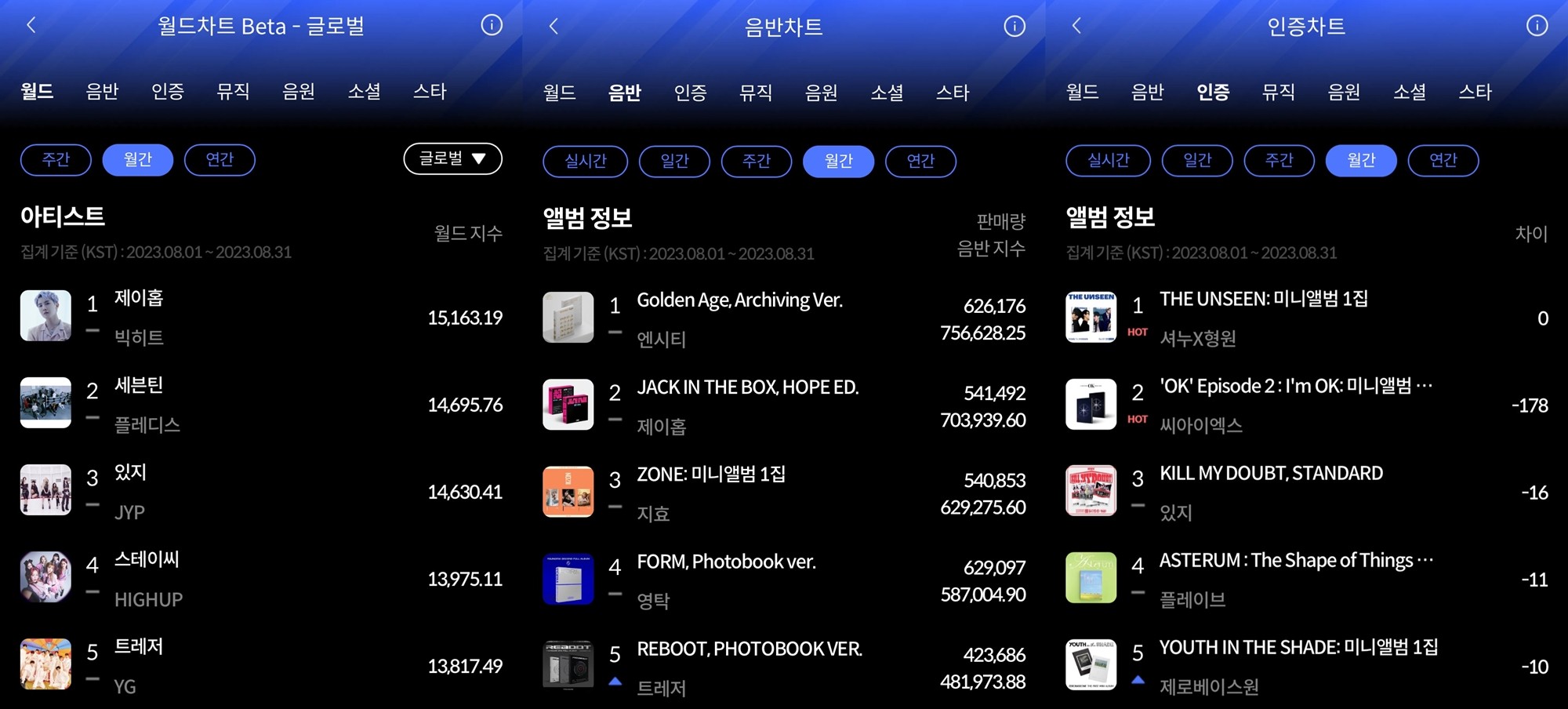Click the HOT badge under rank 1

[x=1138, y=333]
